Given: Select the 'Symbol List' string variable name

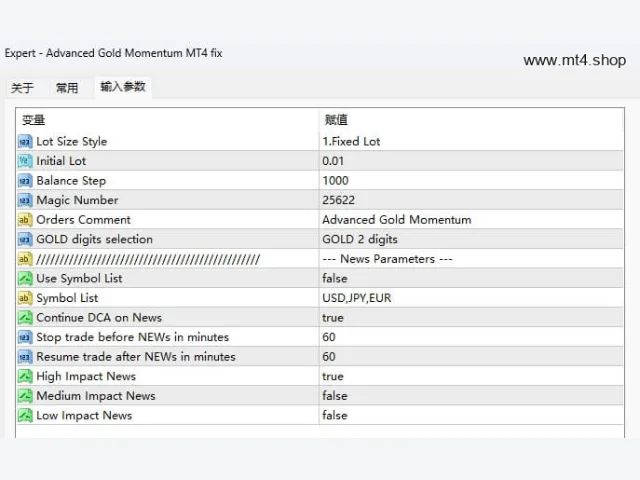Looking at the screenshot, I should pos(67,298).
